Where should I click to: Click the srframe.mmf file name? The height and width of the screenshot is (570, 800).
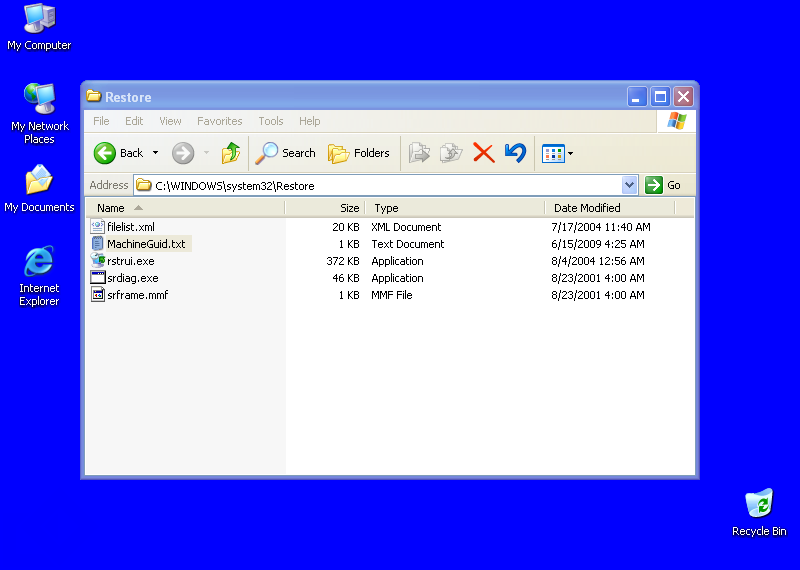point(138,295)
